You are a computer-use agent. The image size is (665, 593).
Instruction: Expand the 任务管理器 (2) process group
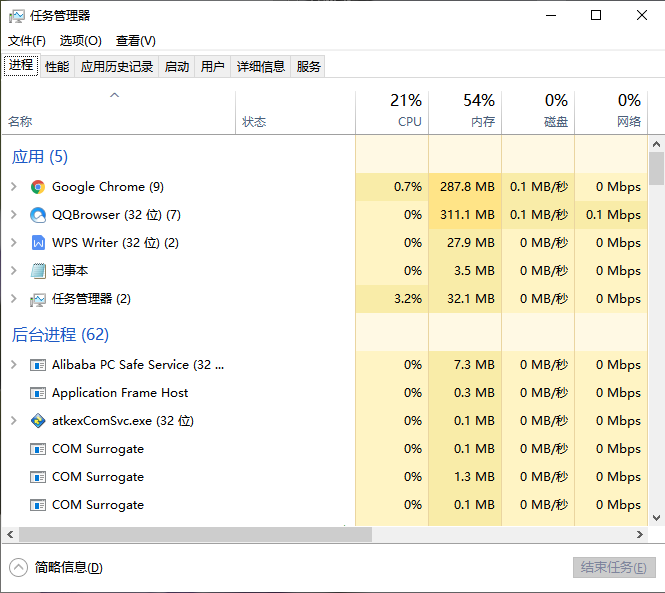(14, 299)
